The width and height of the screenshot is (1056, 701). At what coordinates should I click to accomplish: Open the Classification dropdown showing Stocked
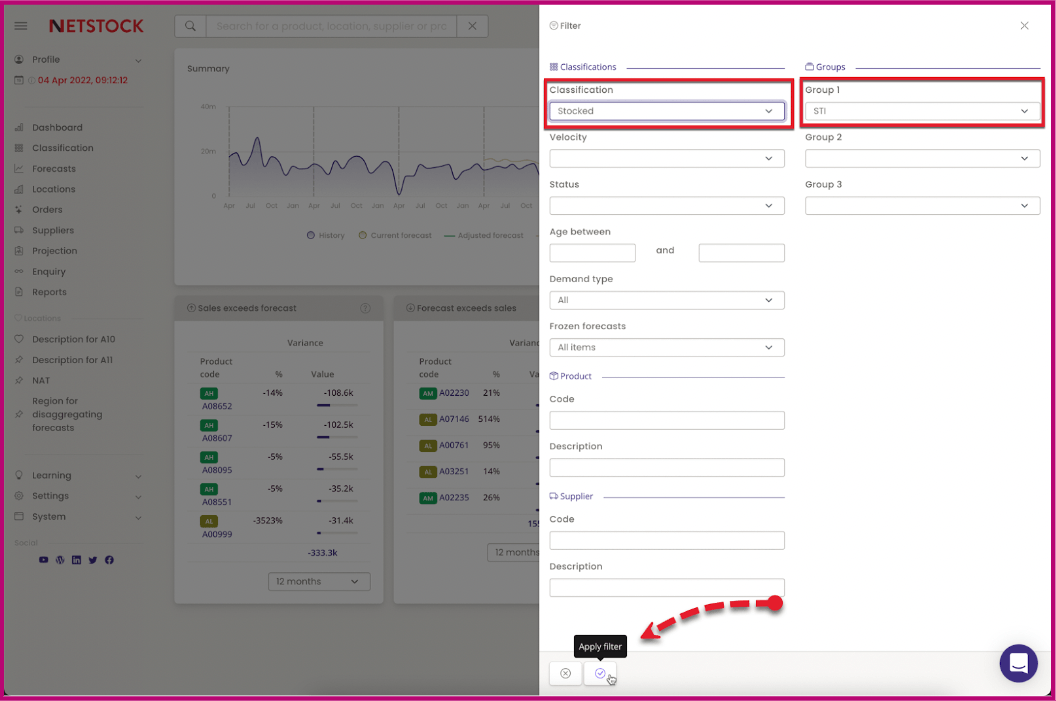[666, 111]
